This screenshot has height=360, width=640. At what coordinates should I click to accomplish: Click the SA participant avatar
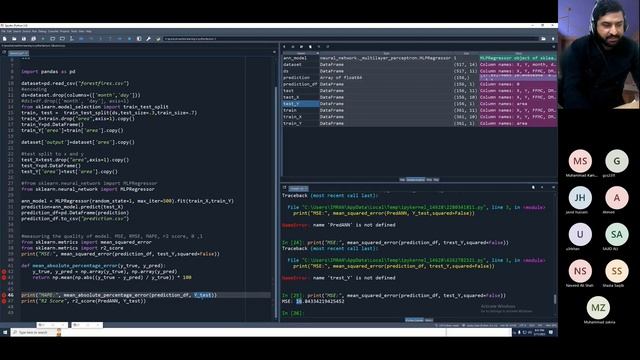point(617,234)
